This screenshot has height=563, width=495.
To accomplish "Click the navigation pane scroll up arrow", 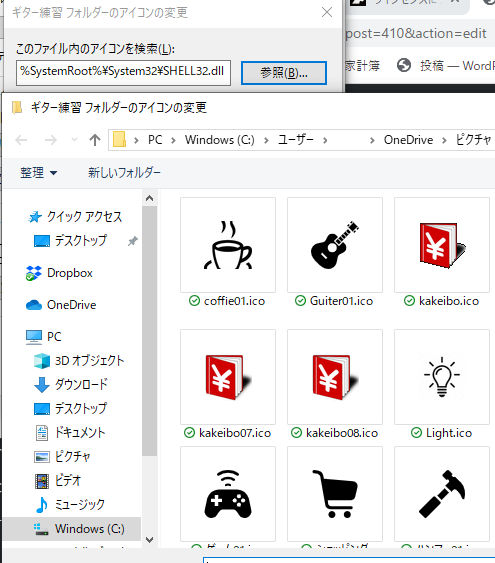I will coord(150,198).
